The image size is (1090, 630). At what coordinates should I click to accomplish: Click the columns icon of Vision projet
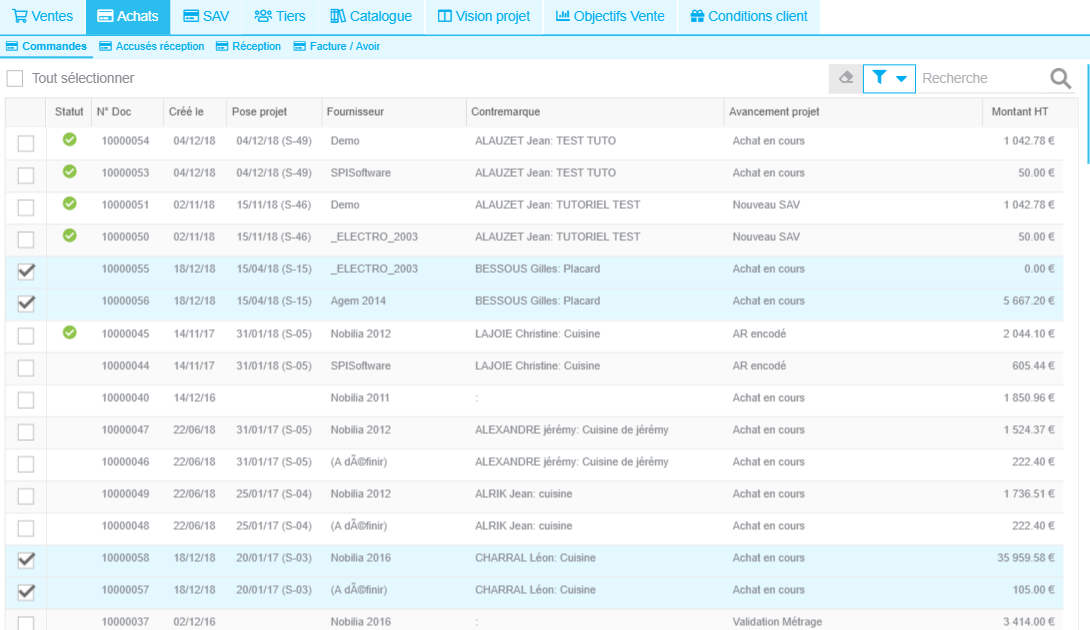coord(444,16)
